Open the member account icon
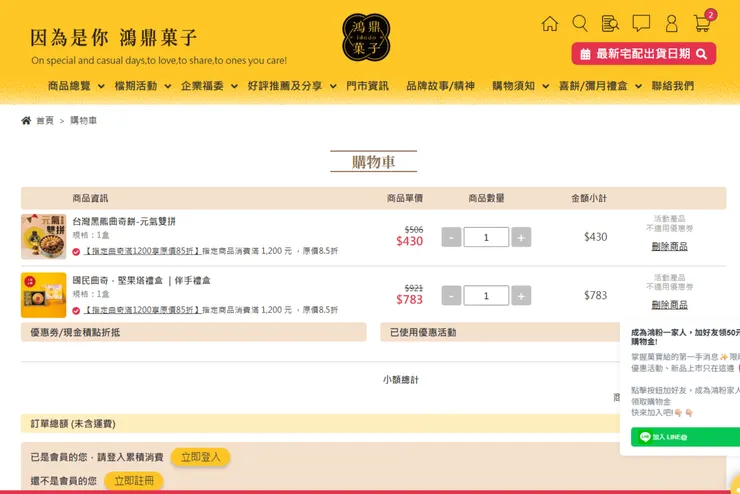This screenshot has width=740, height=494. (x=671, y=23)
